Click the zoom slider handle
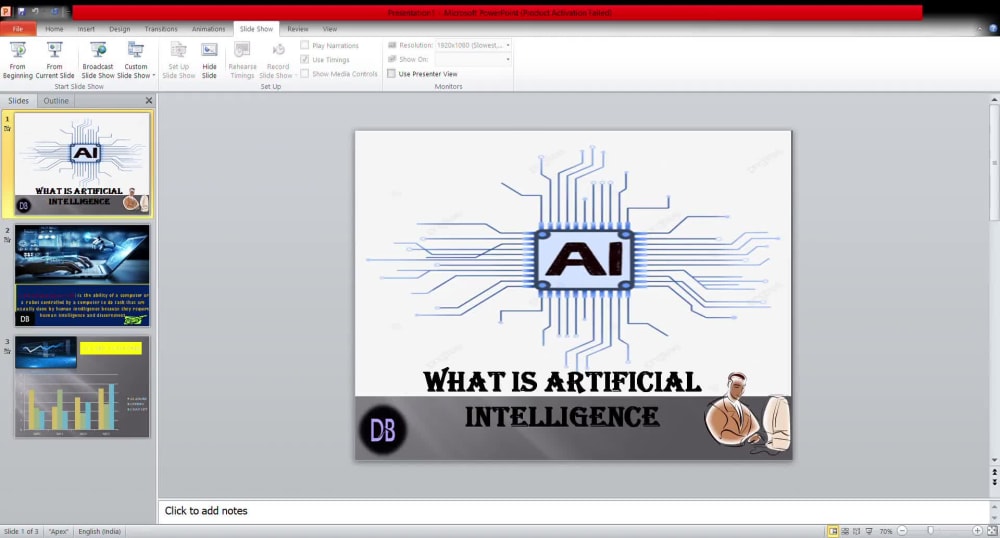Image resolution: width=1000 pixels, height=538 pixels. pos(930,530)
